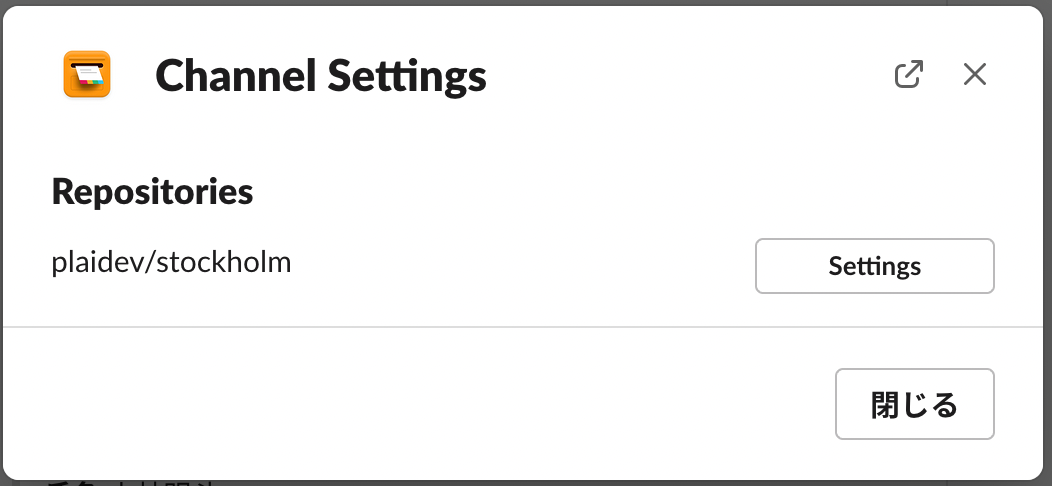This screenshot has height=486, width=1052.
Task: Select the plaidev/stockholm repository name
Action: (x=171, y=263)
